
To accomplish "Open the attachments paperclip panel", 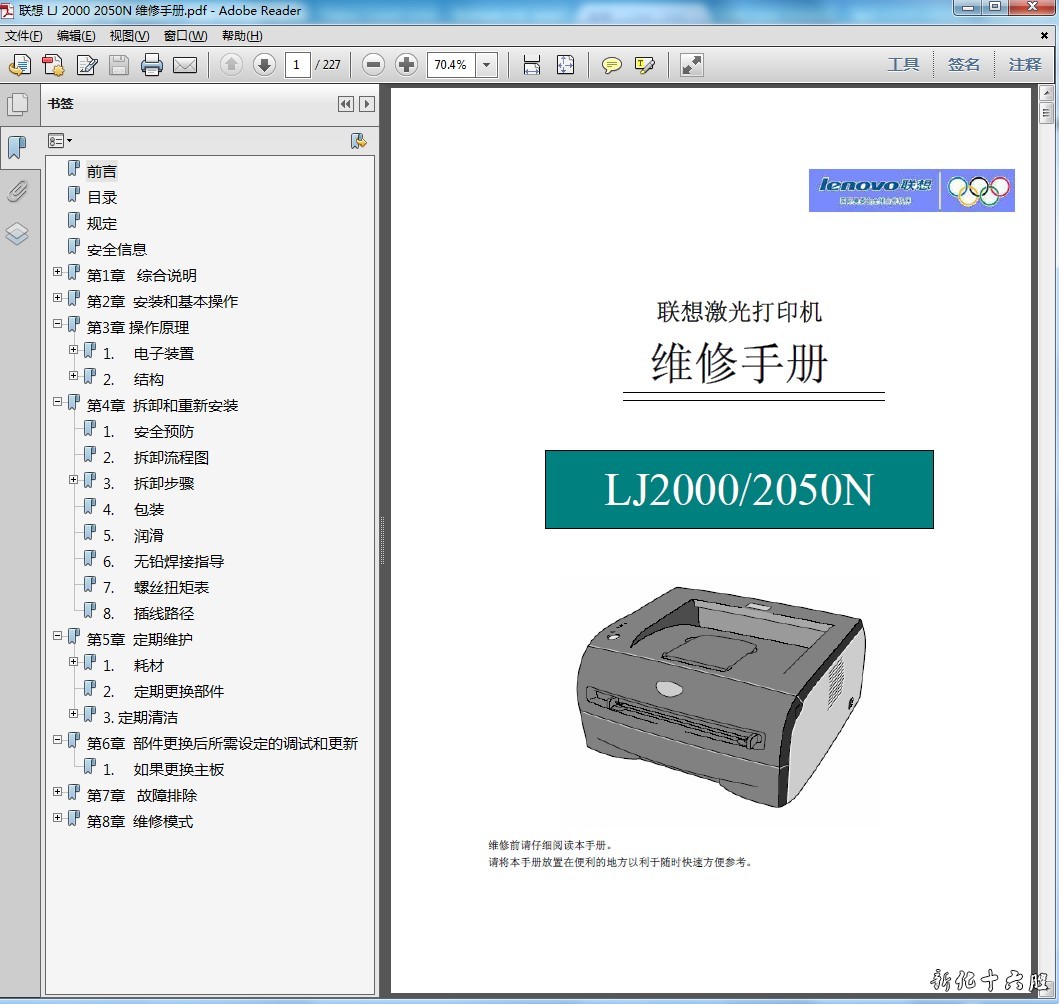I will point(17,191).
